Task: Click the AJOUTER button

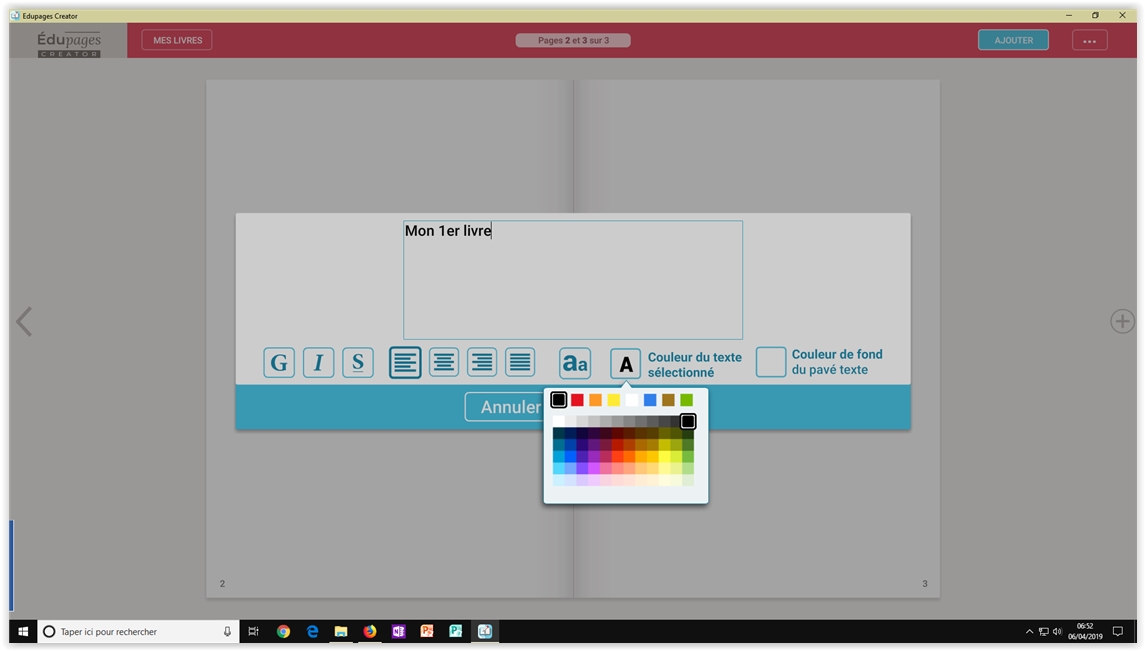Action: click(x=1013, y=41)
